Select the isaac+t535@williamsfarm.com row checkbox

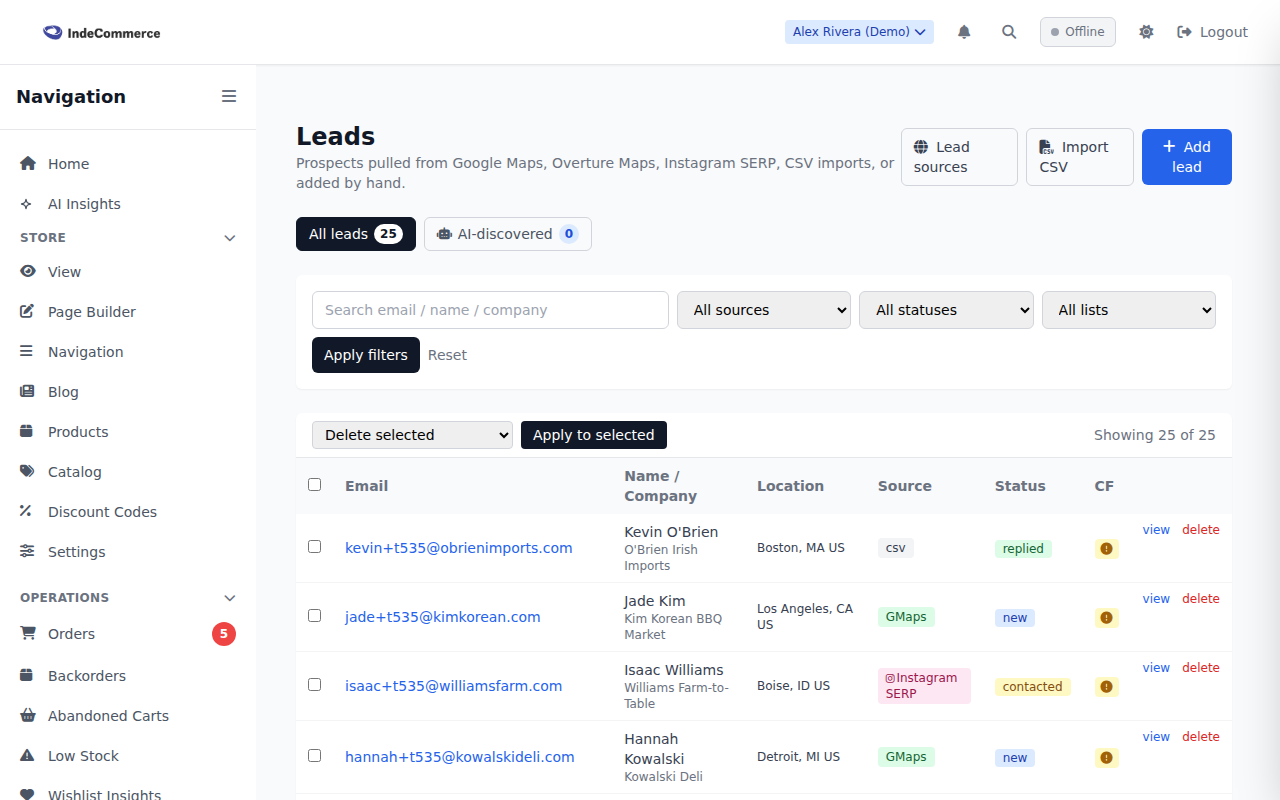pos(315,684)
